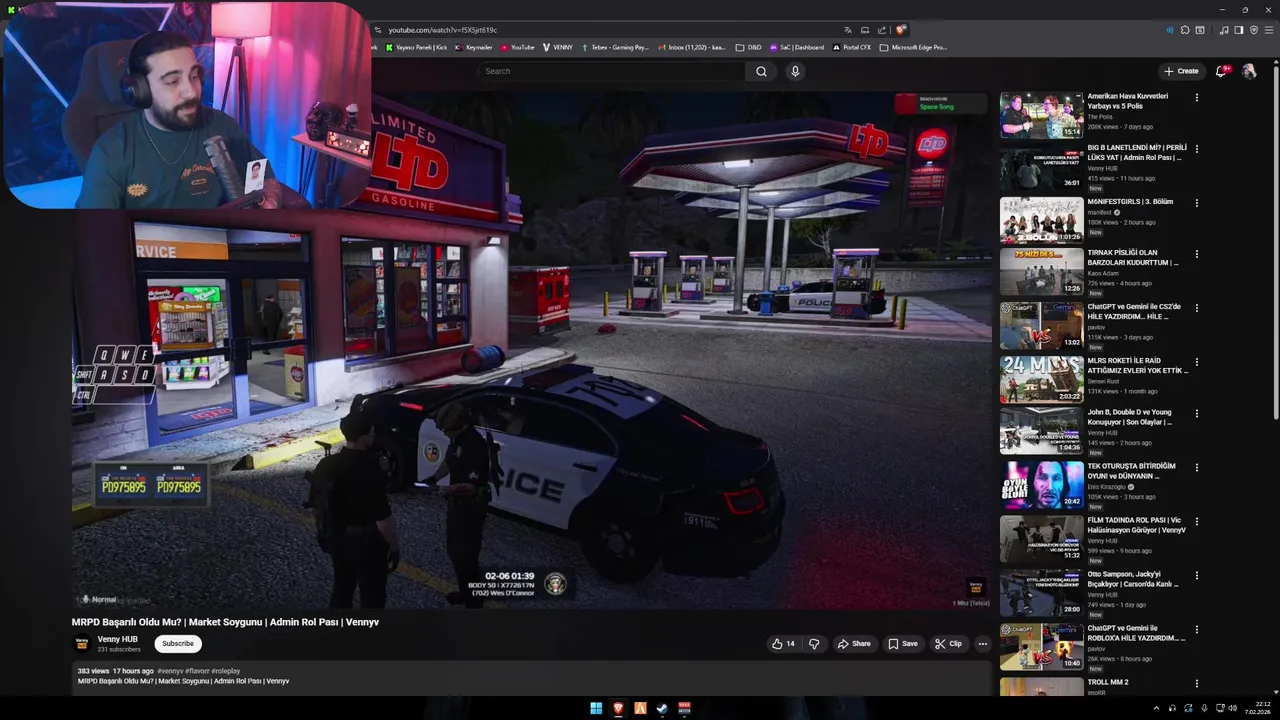Image resolution: width=1280 pixels, height=720 pixels.
Task: Click the browser address bar URL
Action: pos(442,30)
